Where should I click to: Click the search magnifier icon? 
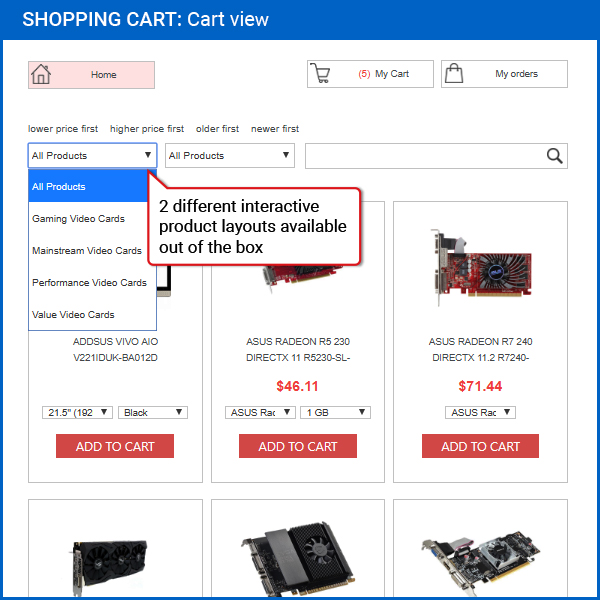(x=554, y=156)
